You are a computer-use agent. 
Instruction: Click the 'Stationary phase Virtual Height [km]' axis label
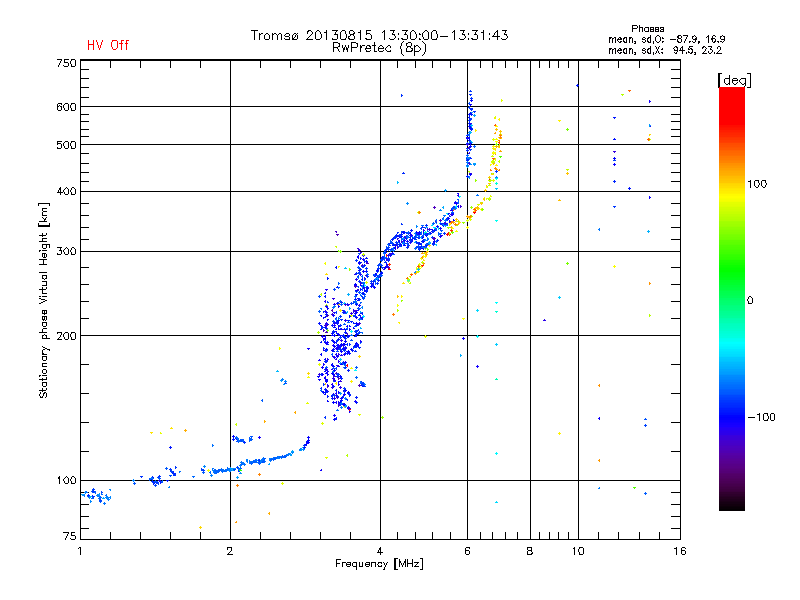(44, 300)
